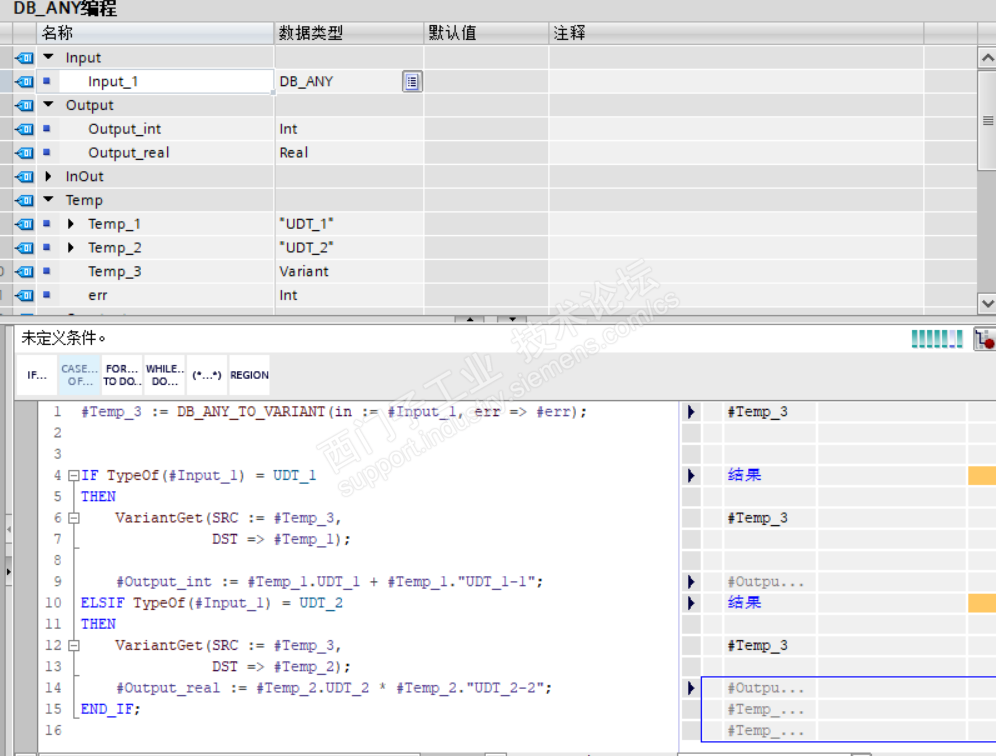Insert FOR TO DO loop template
The width and height of the screenshot is (996, 756).
click(122, 375)
